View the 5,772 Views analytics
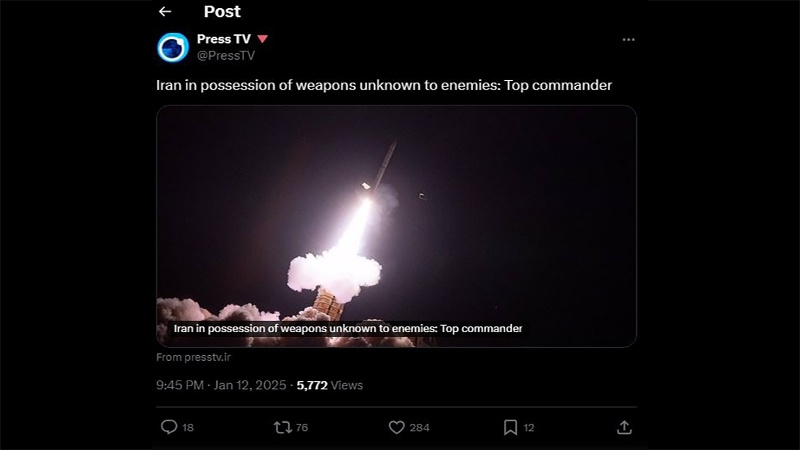800x450 pixels. pyautogui.click(x=330, y=385)
